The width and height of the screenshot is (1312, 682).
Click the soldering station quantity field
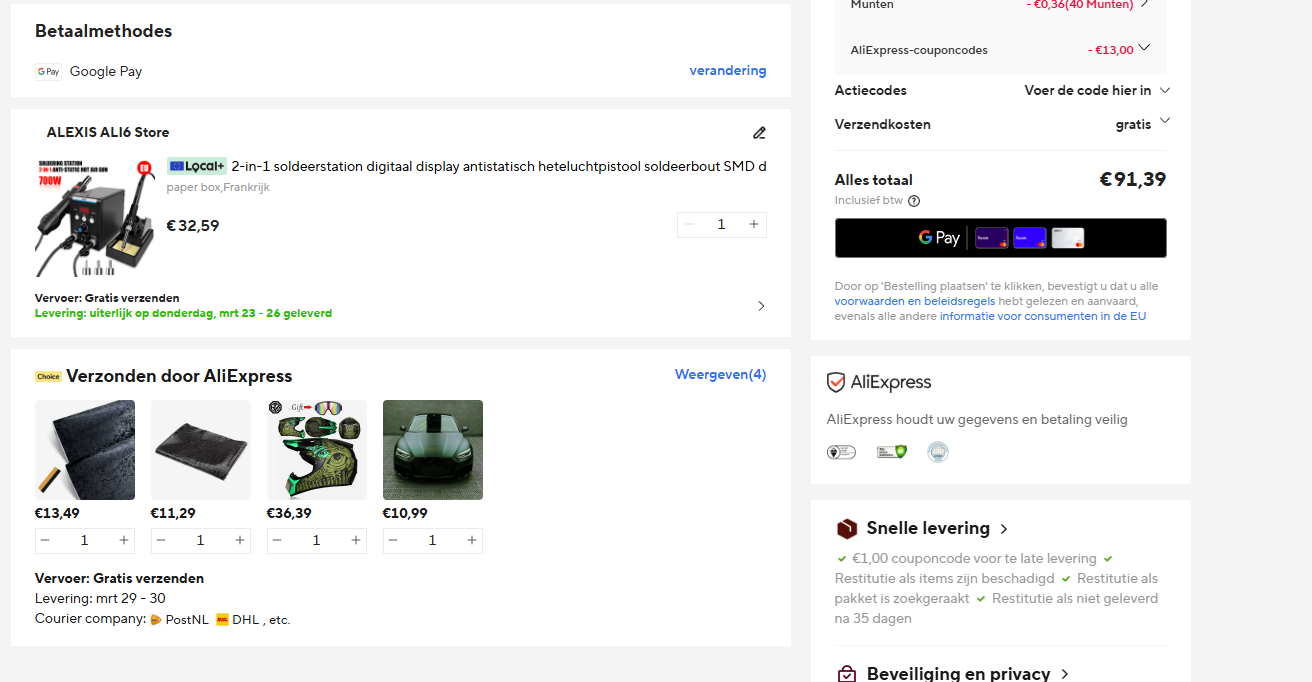pyautogui.click(x=721, y=224)
